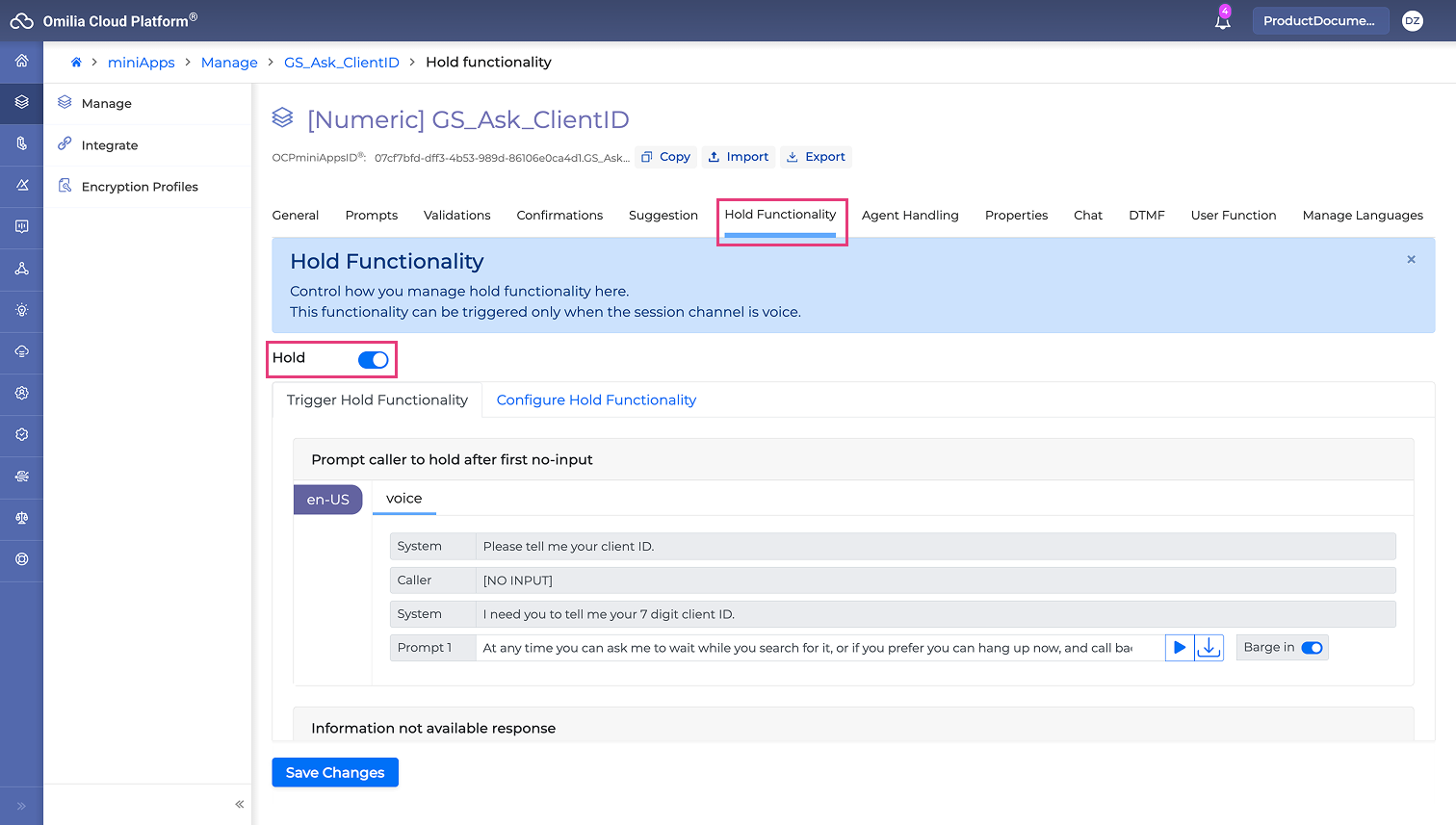This screenshot has width=1456, height=825.
Task: Click the DZ user avatar
Action: pyautogui.click(x=1412, y=21)
